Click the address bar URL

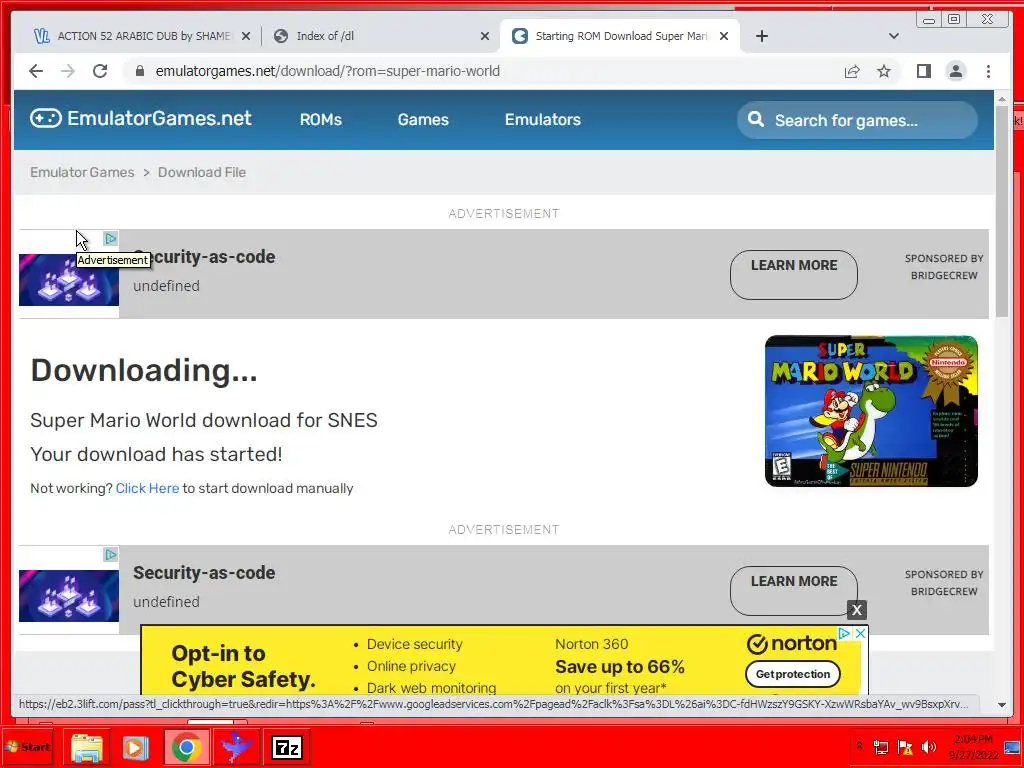(x=327, y=71)
